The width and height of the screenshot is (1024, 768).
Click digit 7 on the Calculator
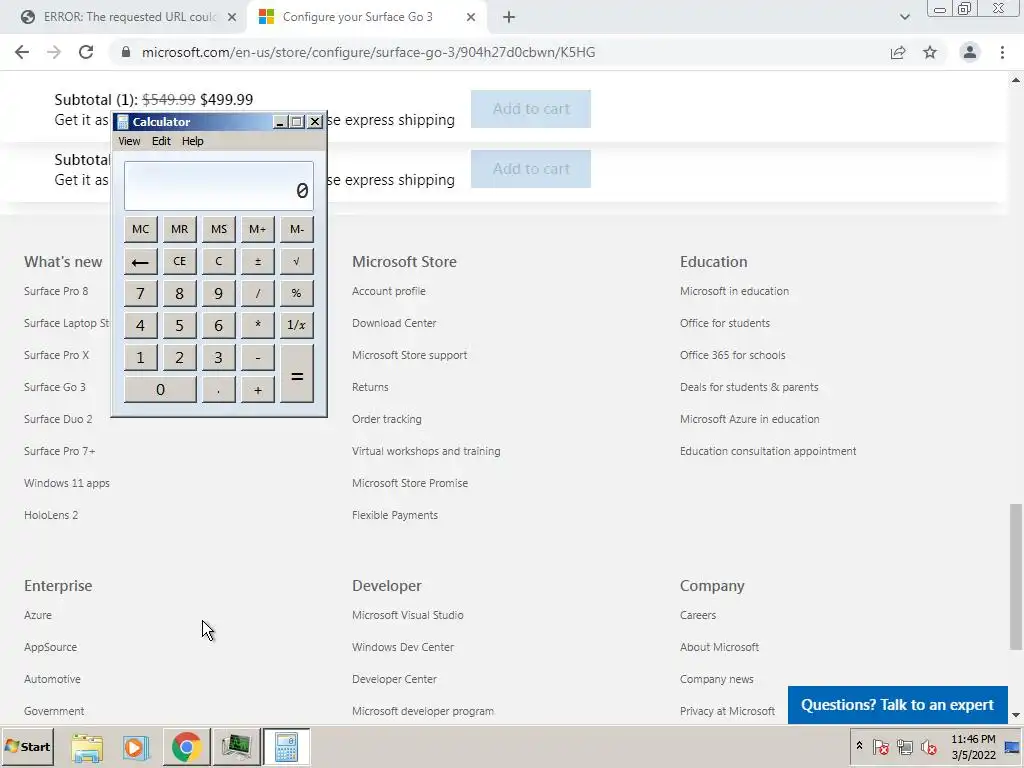[x=140, y=293]
